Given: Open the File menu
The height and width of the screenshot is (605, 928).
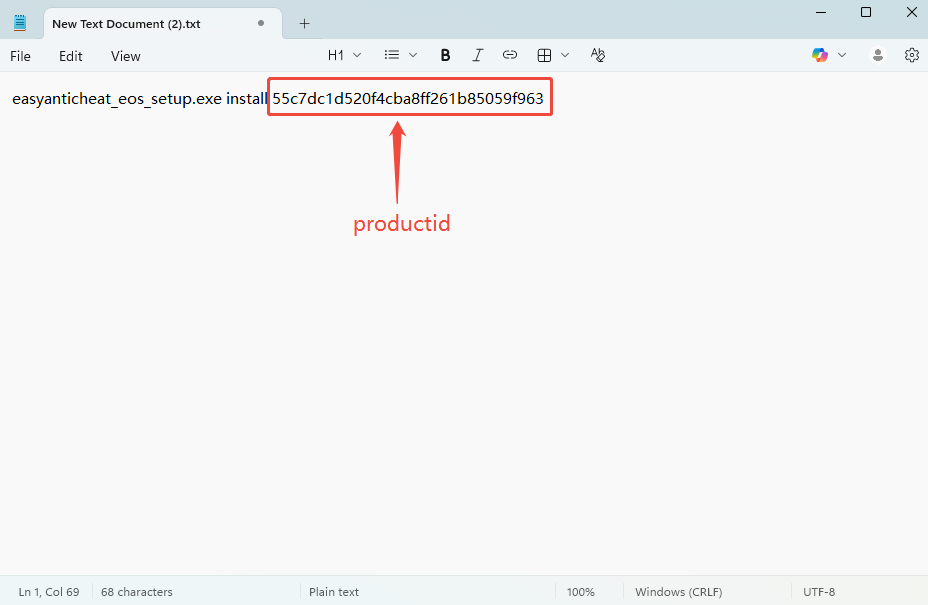Looking at the screenshot, I should point(20,56).
